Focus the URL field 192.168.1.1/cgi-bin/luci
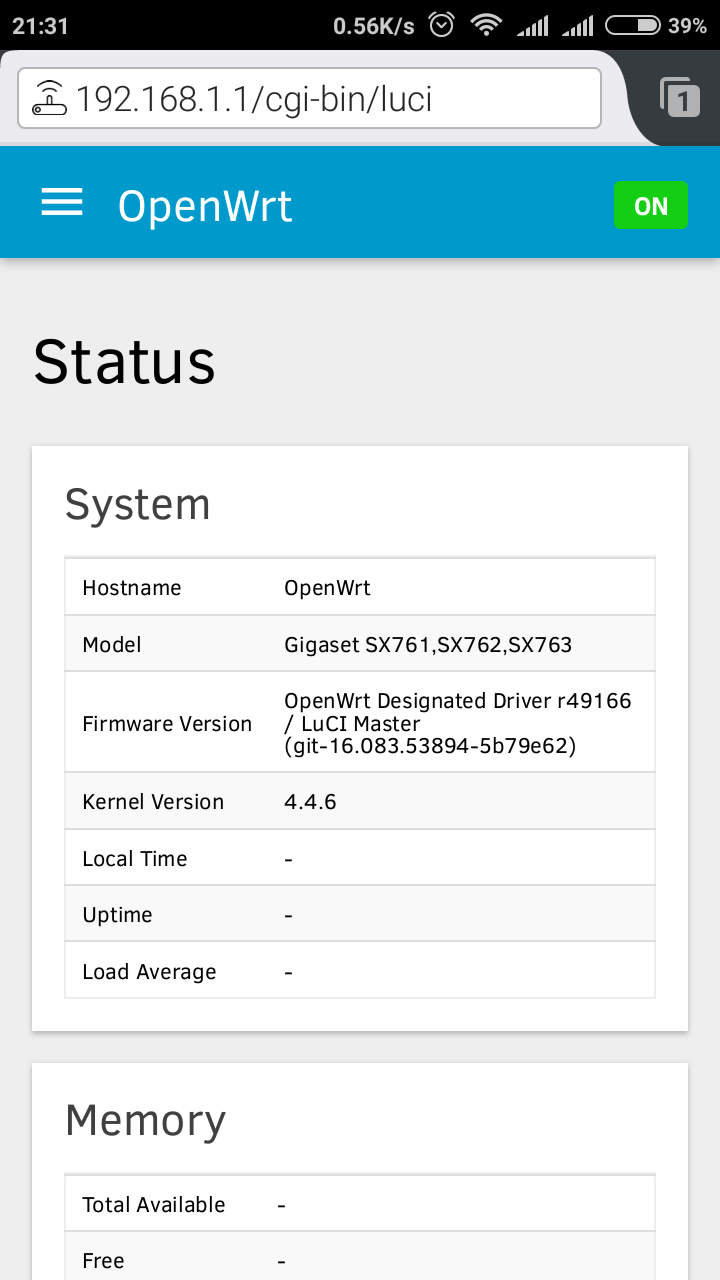The height and width of the screenshot is (1280, 720). click(x=309, y=98)
